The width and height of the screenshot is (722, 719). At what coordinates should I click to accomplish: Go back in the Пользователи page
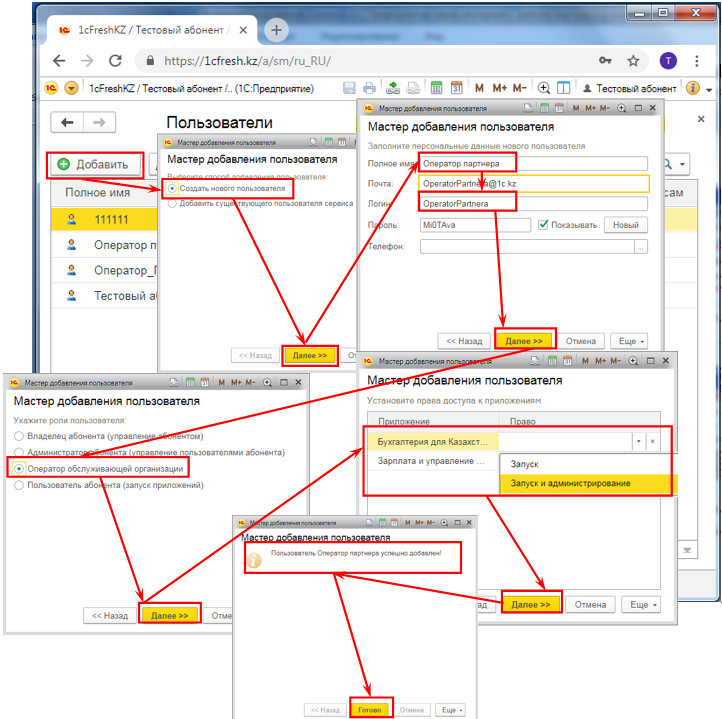(x=67, y=123)
